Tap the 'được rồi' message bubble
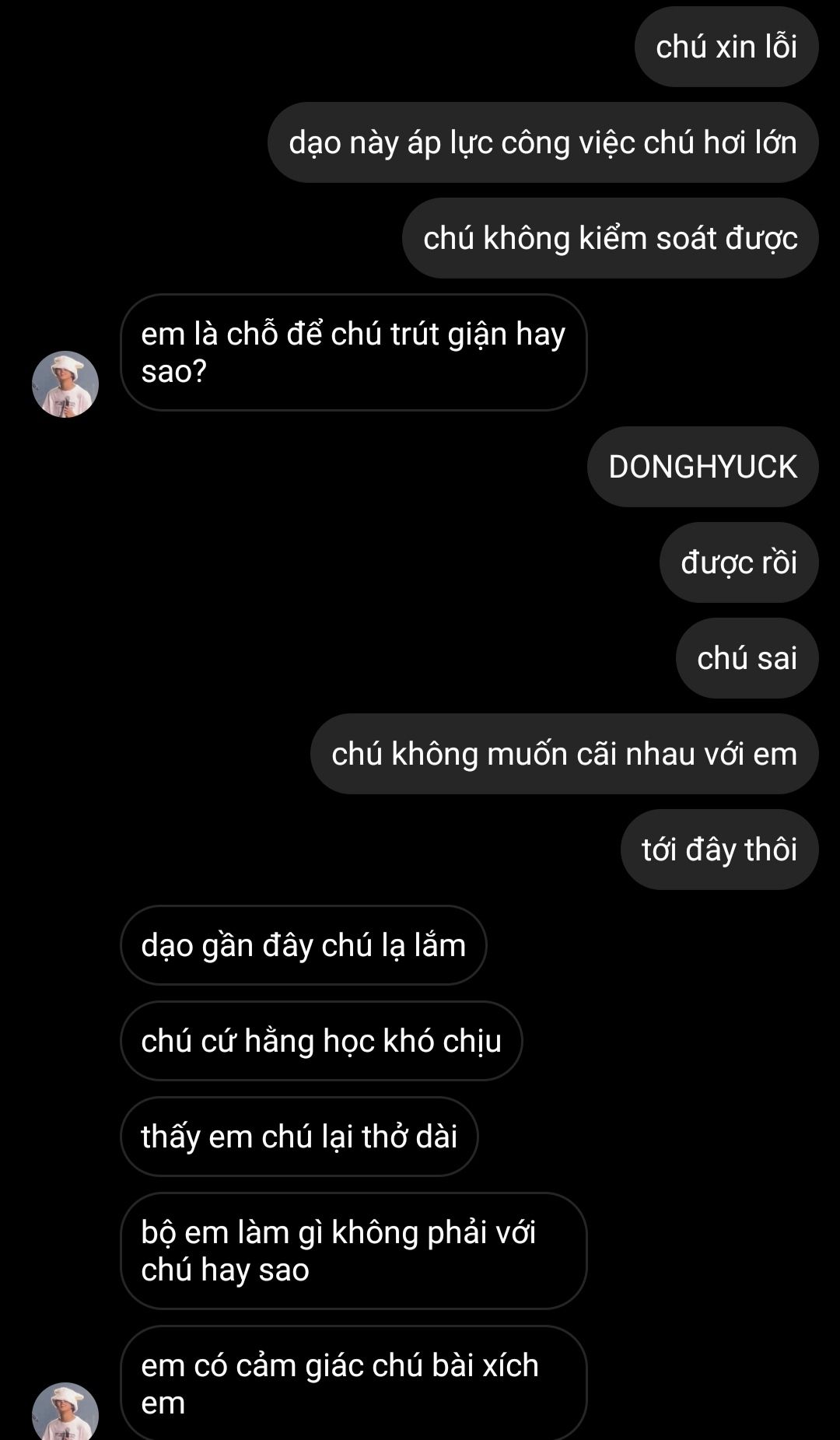This screenshot has height=1440, width=840. 739,562
